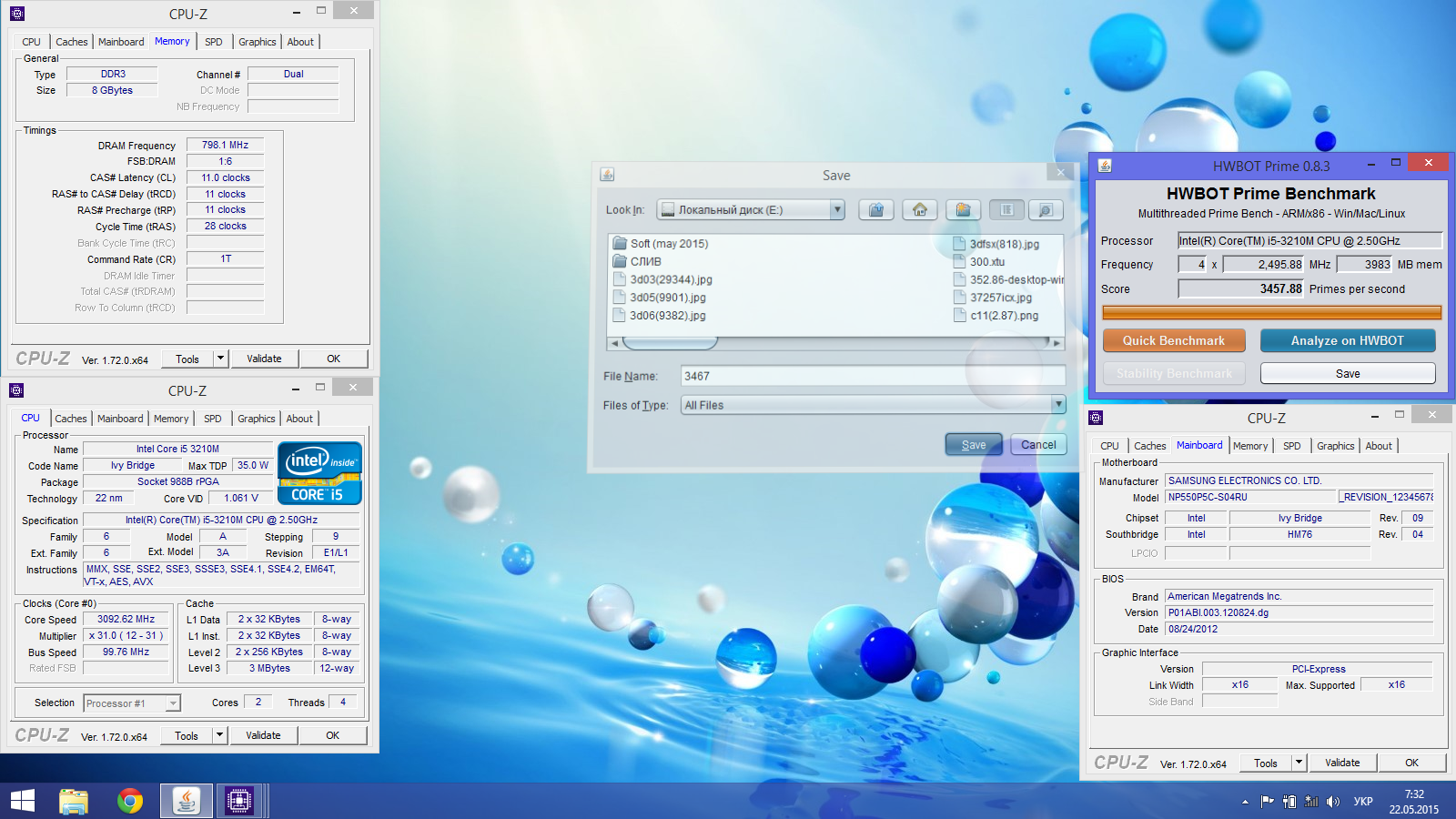Click Analyze on HWBOT button

[x=1348, y=340]
